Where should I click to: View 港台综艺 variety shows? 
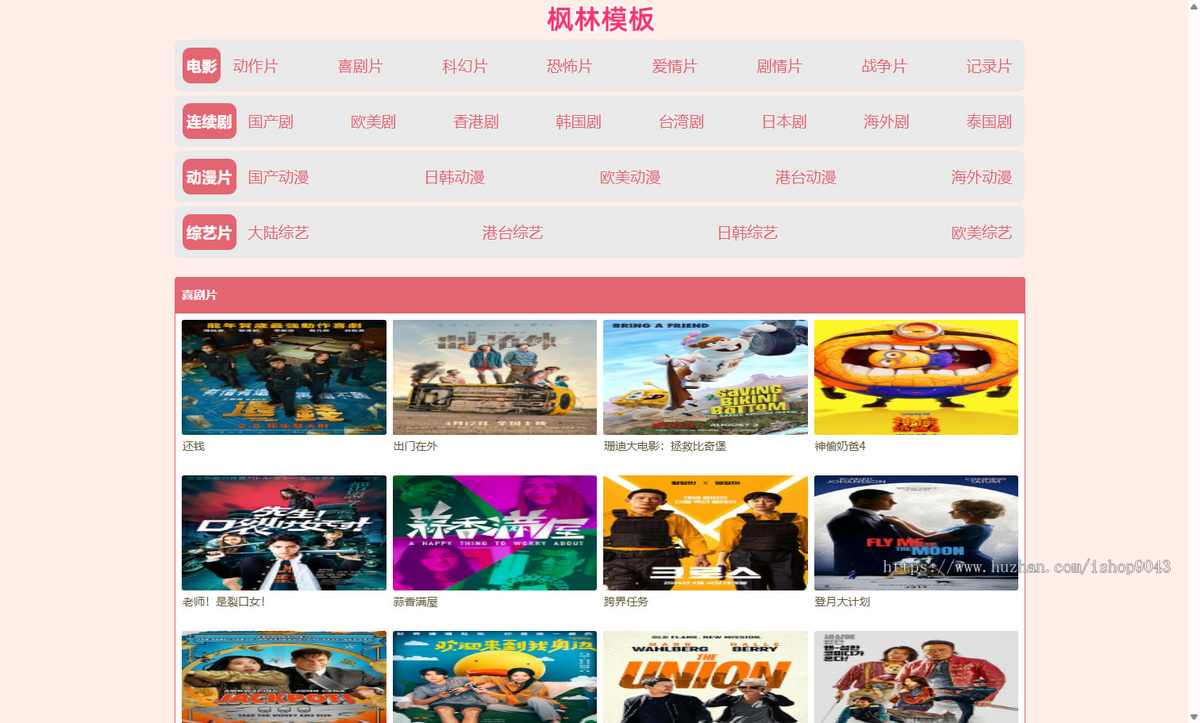(513, 233)
